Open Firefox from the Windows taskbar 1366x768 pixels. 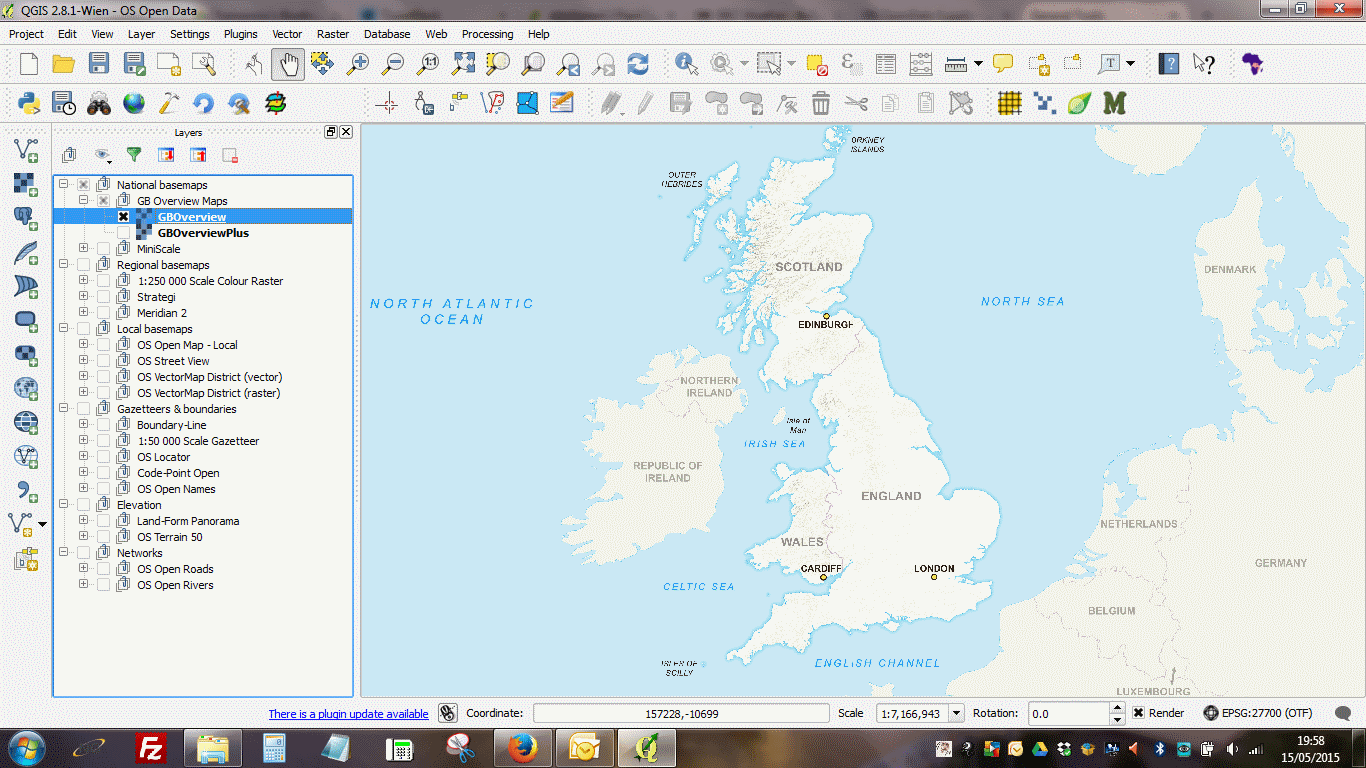pyautogui.click(x=521, y=748)
